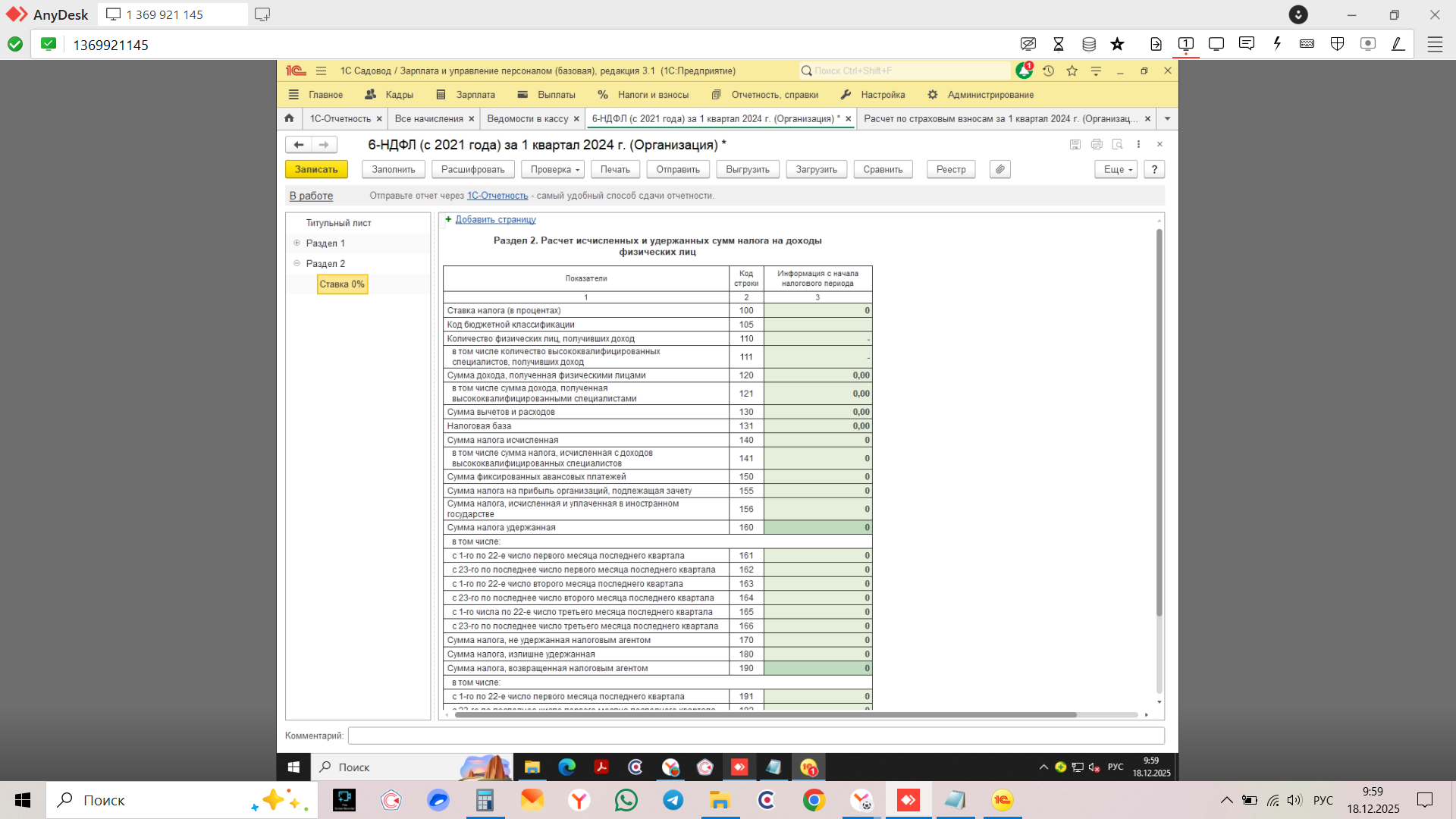Collapse the Раздел 2 tree node
The width and height of the screenshot is (1456, 819).
(x=297, y=263)
